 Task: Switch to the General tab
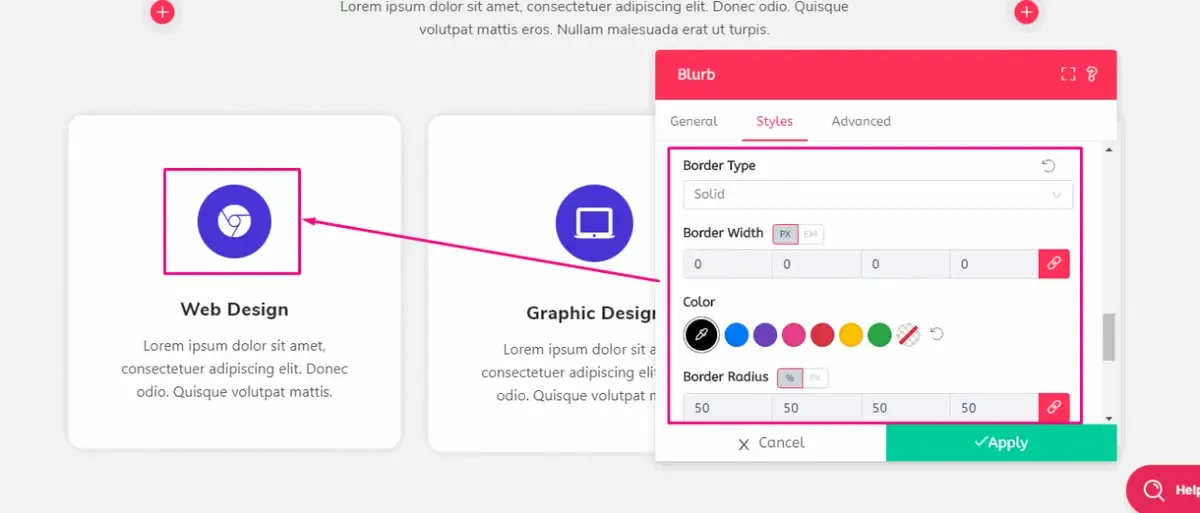pos(694,121)
